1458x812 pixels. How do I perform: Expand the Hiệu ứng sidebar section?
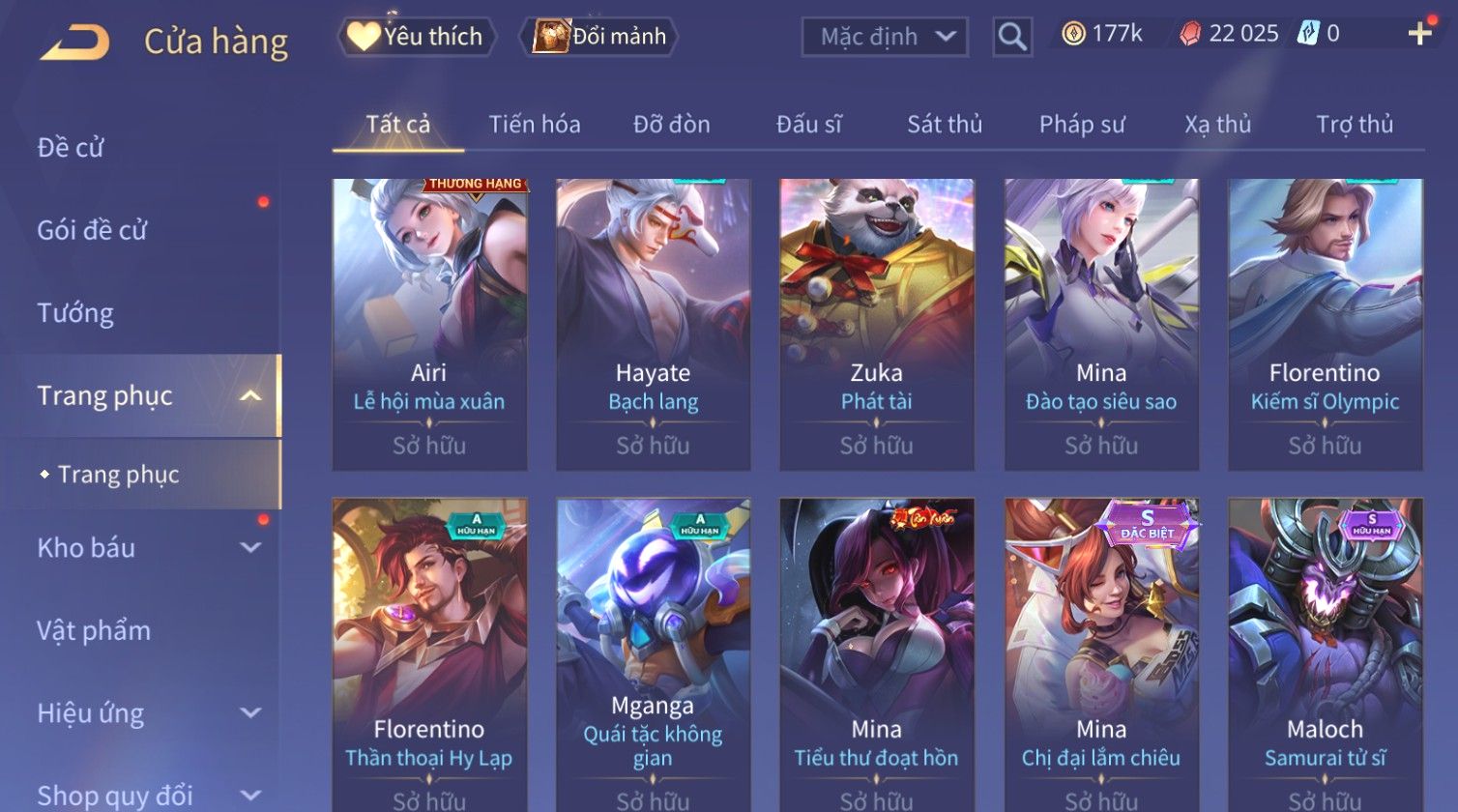[250, 713]
